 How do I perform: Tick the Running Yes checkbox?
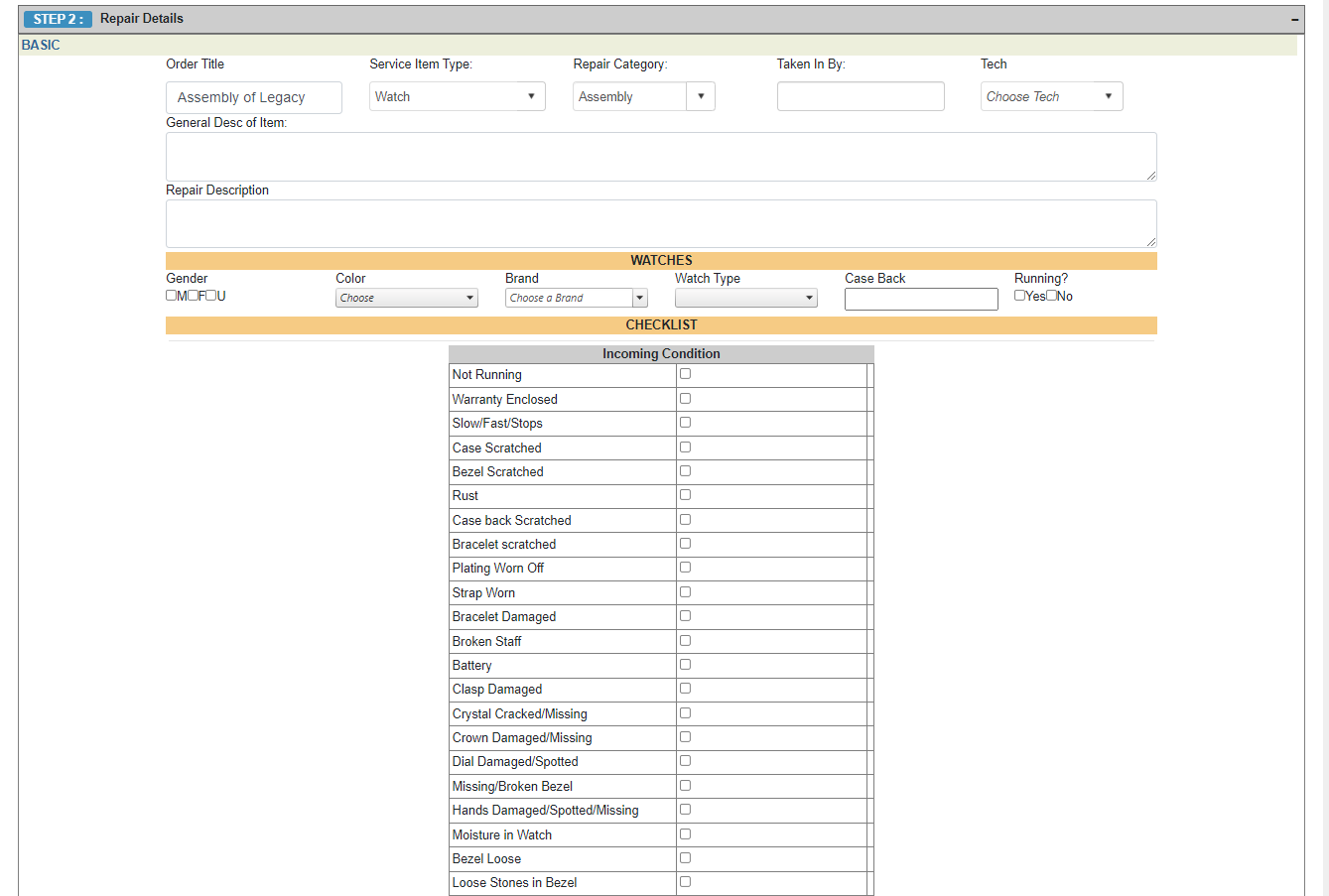[x=1019, y=296]
